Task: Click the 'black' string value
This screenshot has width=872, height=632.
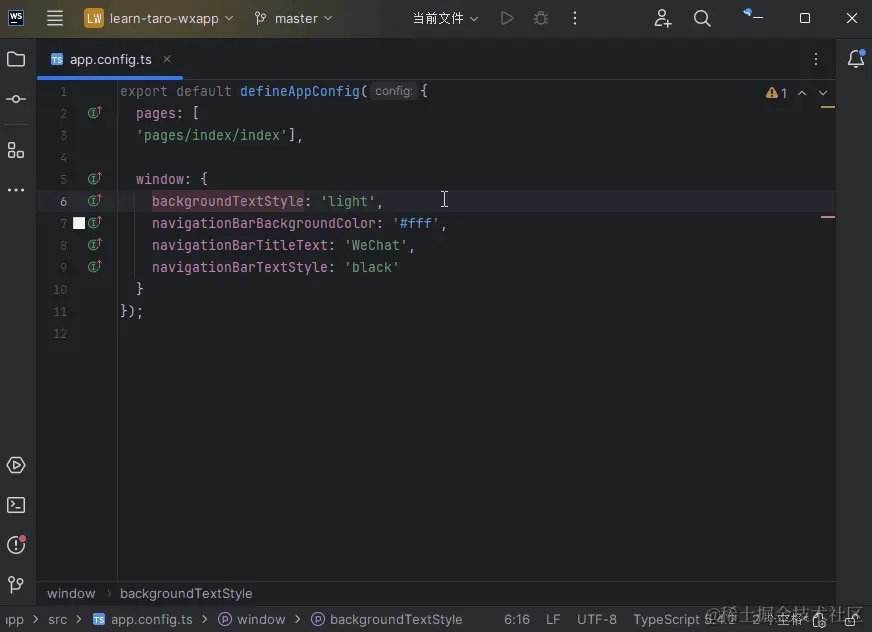Action: [x=371, y=267]
